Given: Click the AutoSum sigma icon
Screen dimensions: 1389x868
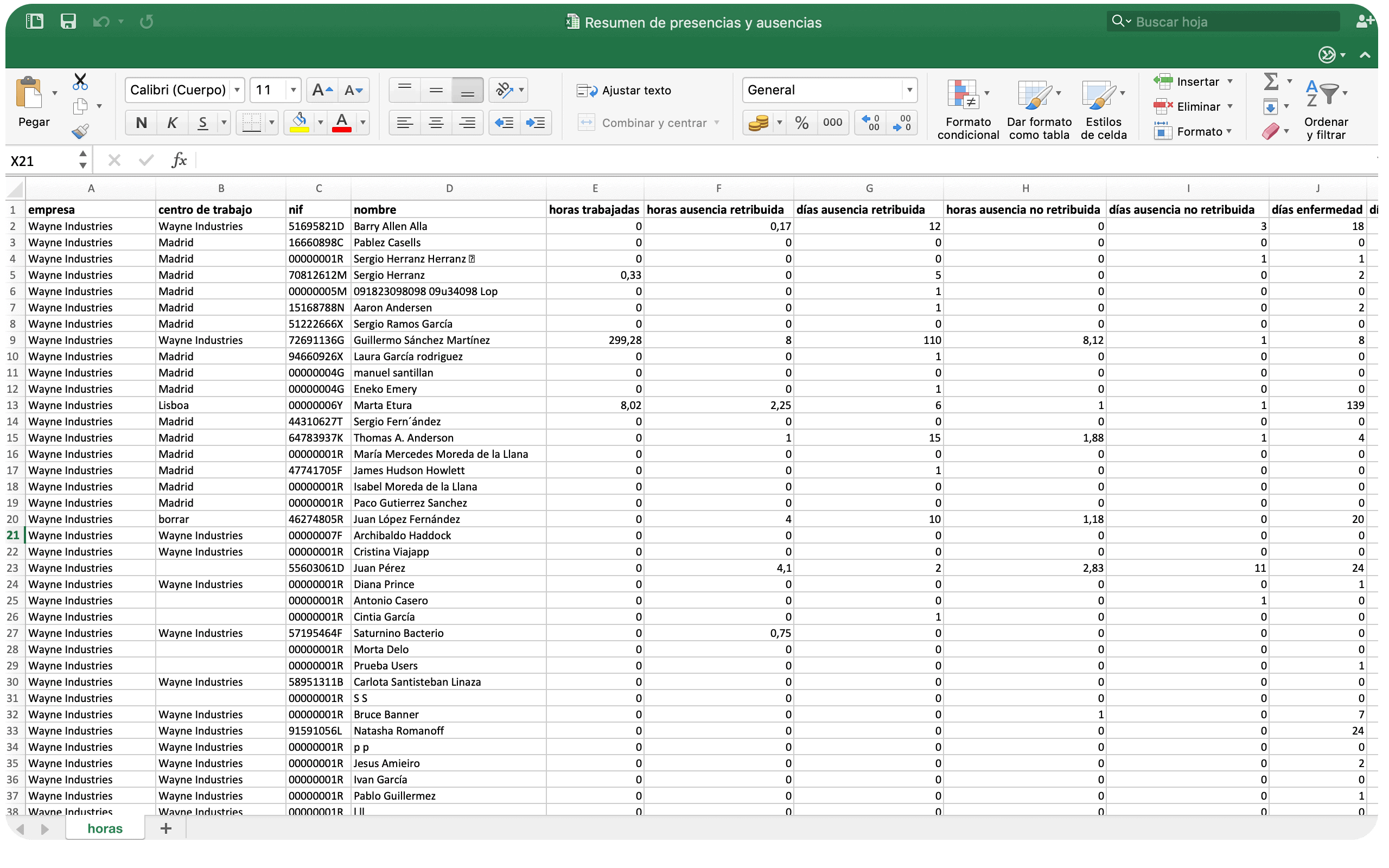Looking at the screenshot, I should point(1271,81).
